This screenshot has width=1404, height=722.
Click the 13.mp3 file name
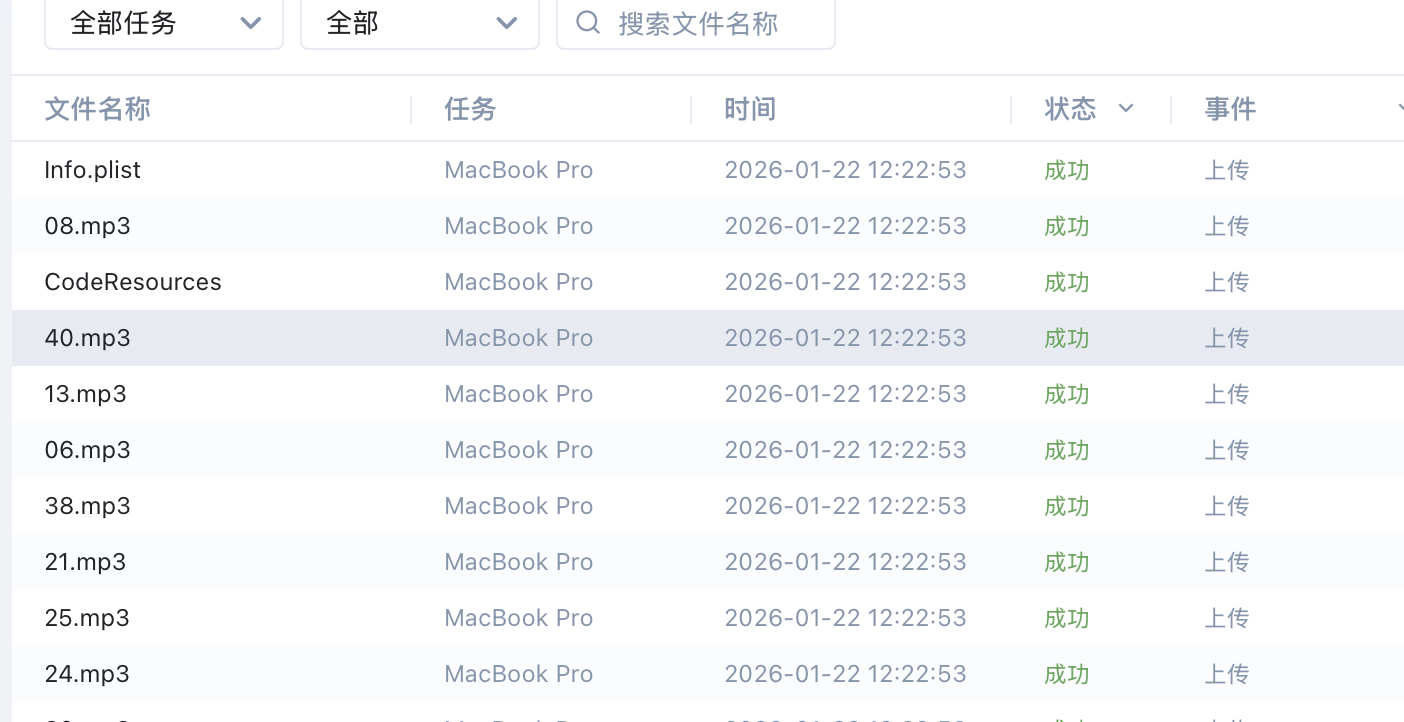pyautogui.click(x=86, y=394)
